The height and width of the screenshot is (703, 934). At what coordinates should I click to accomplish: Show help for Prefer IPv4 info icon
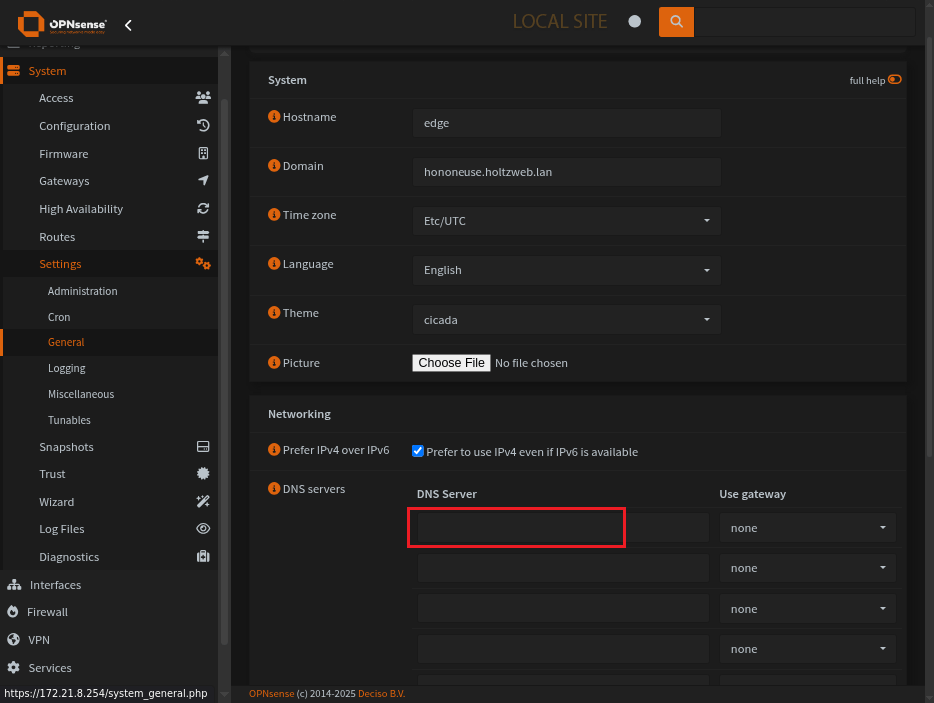point(274,450)
